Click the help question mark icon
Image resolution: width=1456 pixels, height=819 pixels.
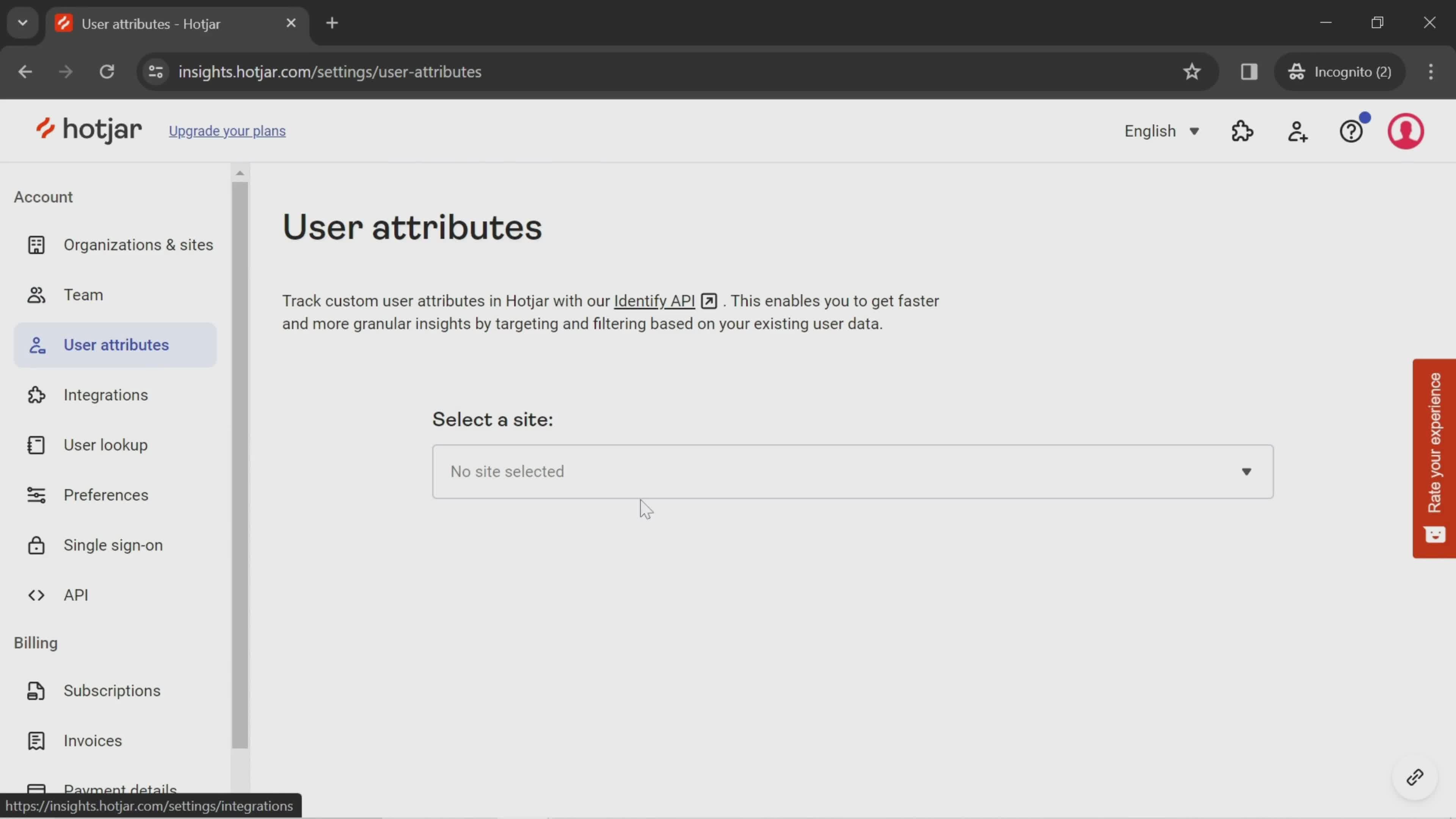coord(1352,130)
